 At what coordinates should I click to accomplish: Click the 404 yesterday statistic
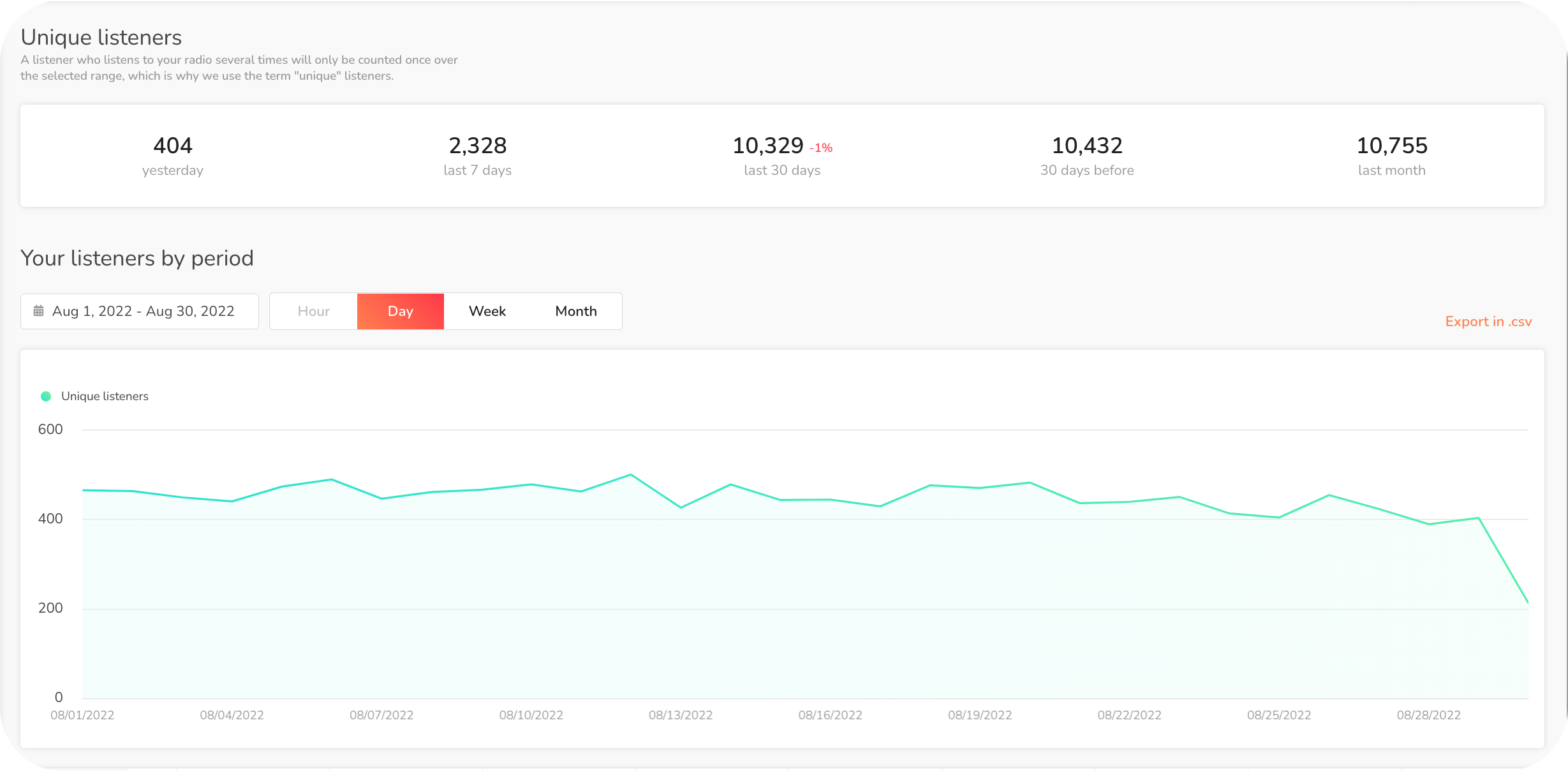point(172,146)
